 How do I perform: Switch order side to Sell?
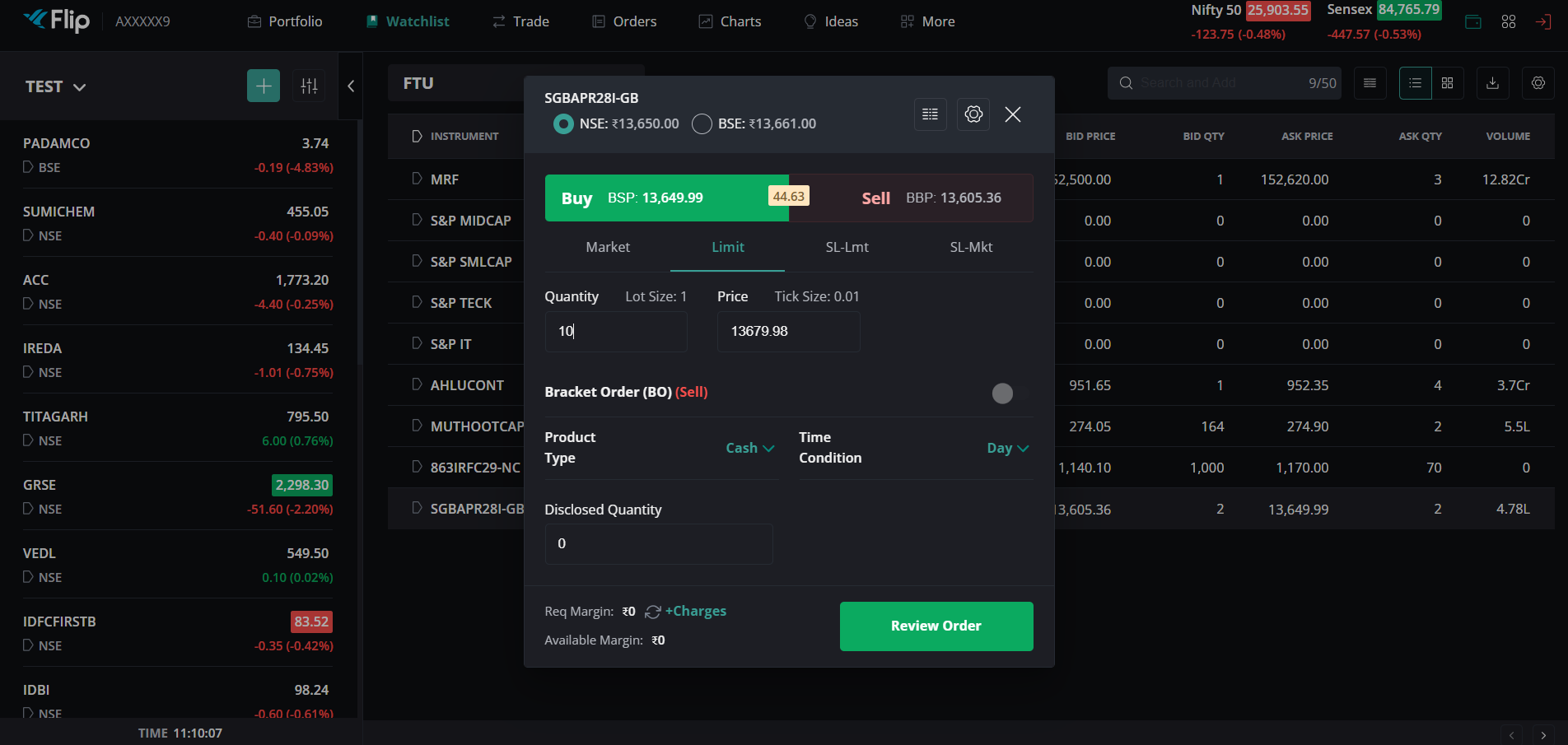pyautogui.click(x=911, y=198)
